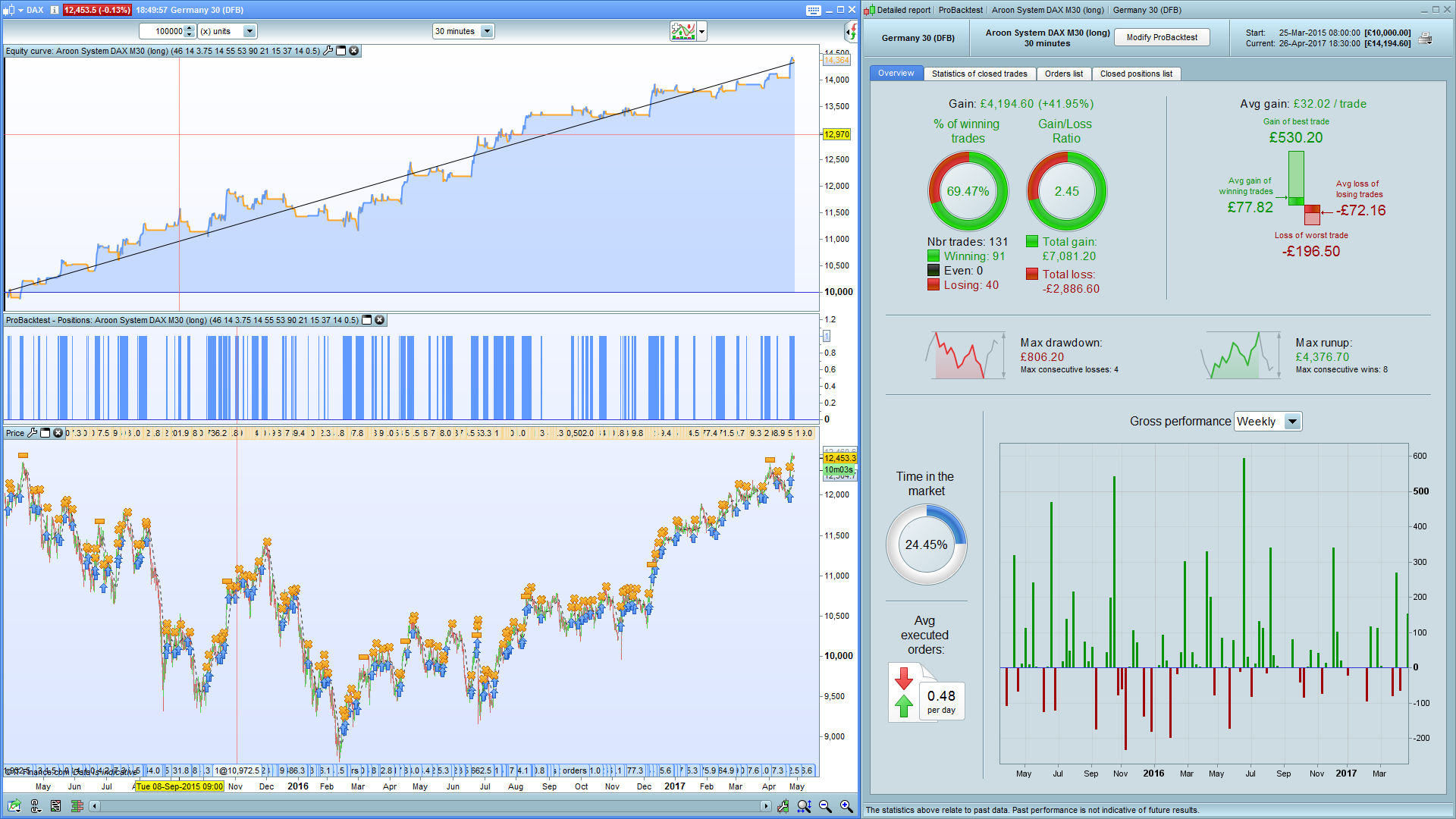
Task: Close the ProBacktest Positions panel
Action: (380, 320)
